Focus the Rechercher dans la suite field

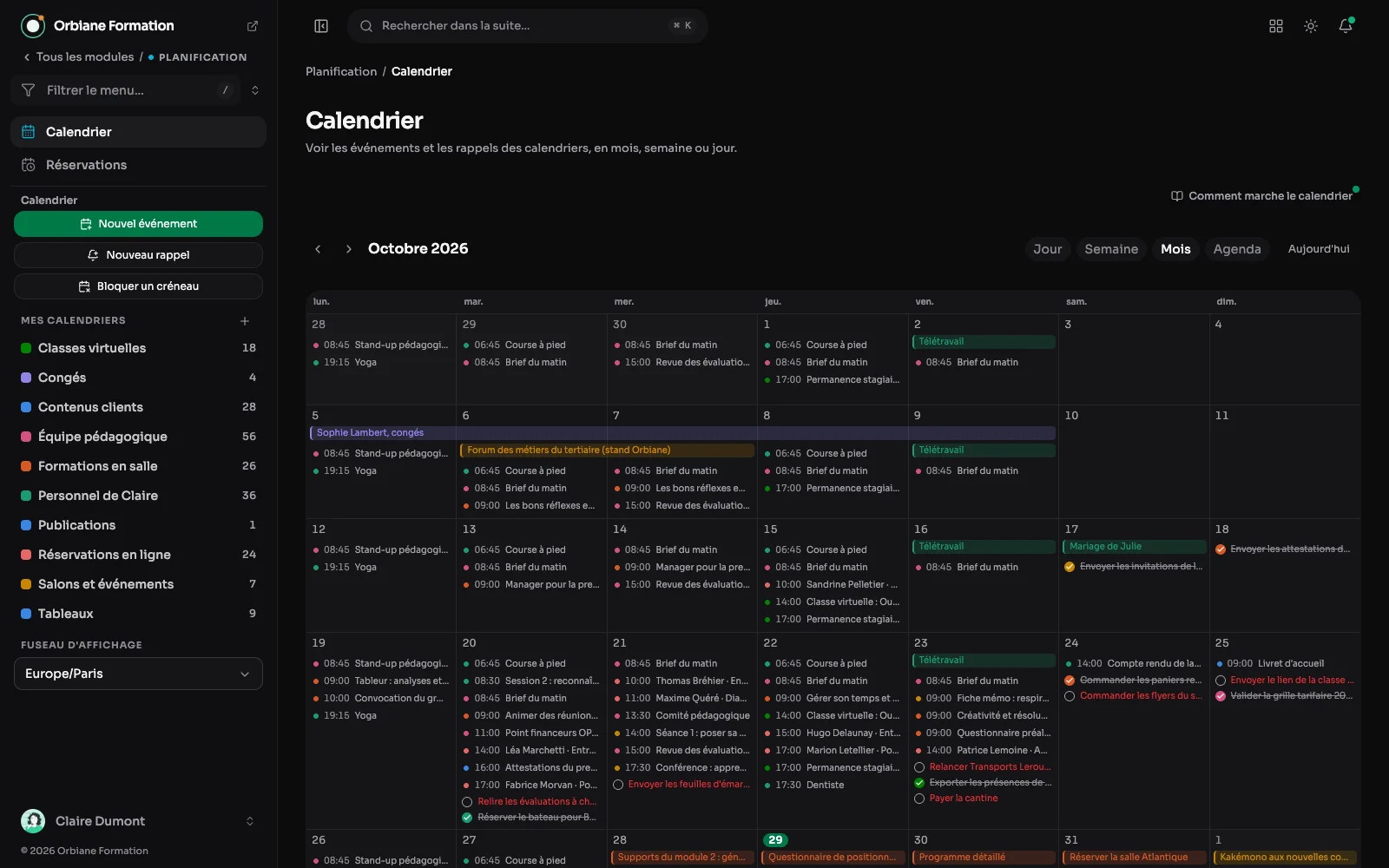click(x=527, y=26)
